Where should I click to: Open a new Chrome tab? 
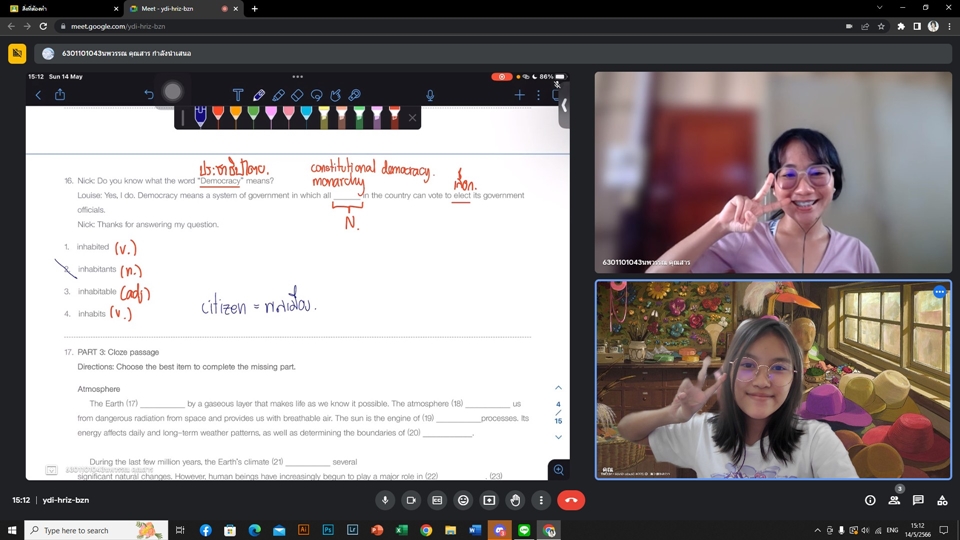coord(255,9)
